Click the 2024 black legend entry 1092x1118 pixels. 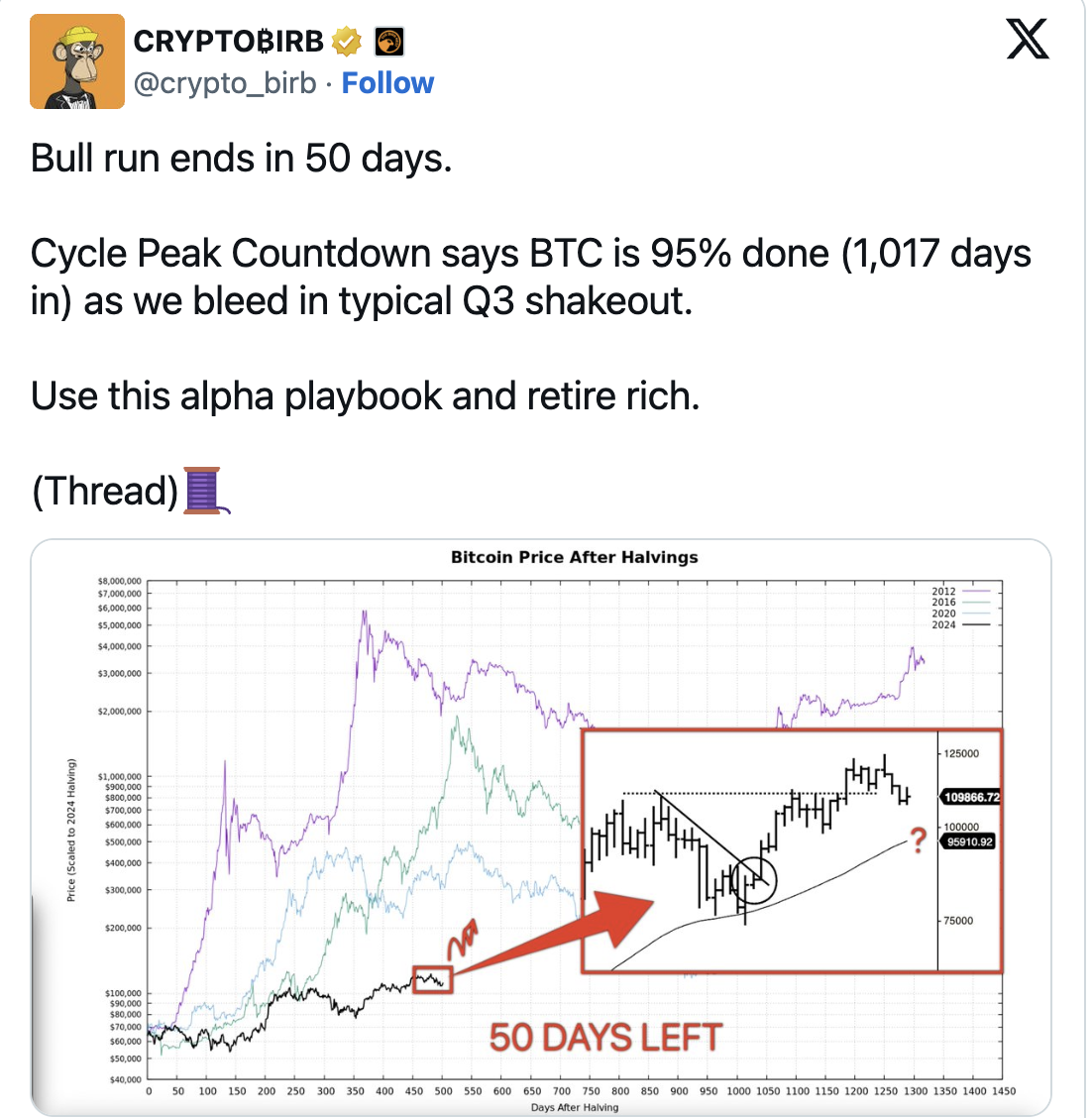(960, 624)
